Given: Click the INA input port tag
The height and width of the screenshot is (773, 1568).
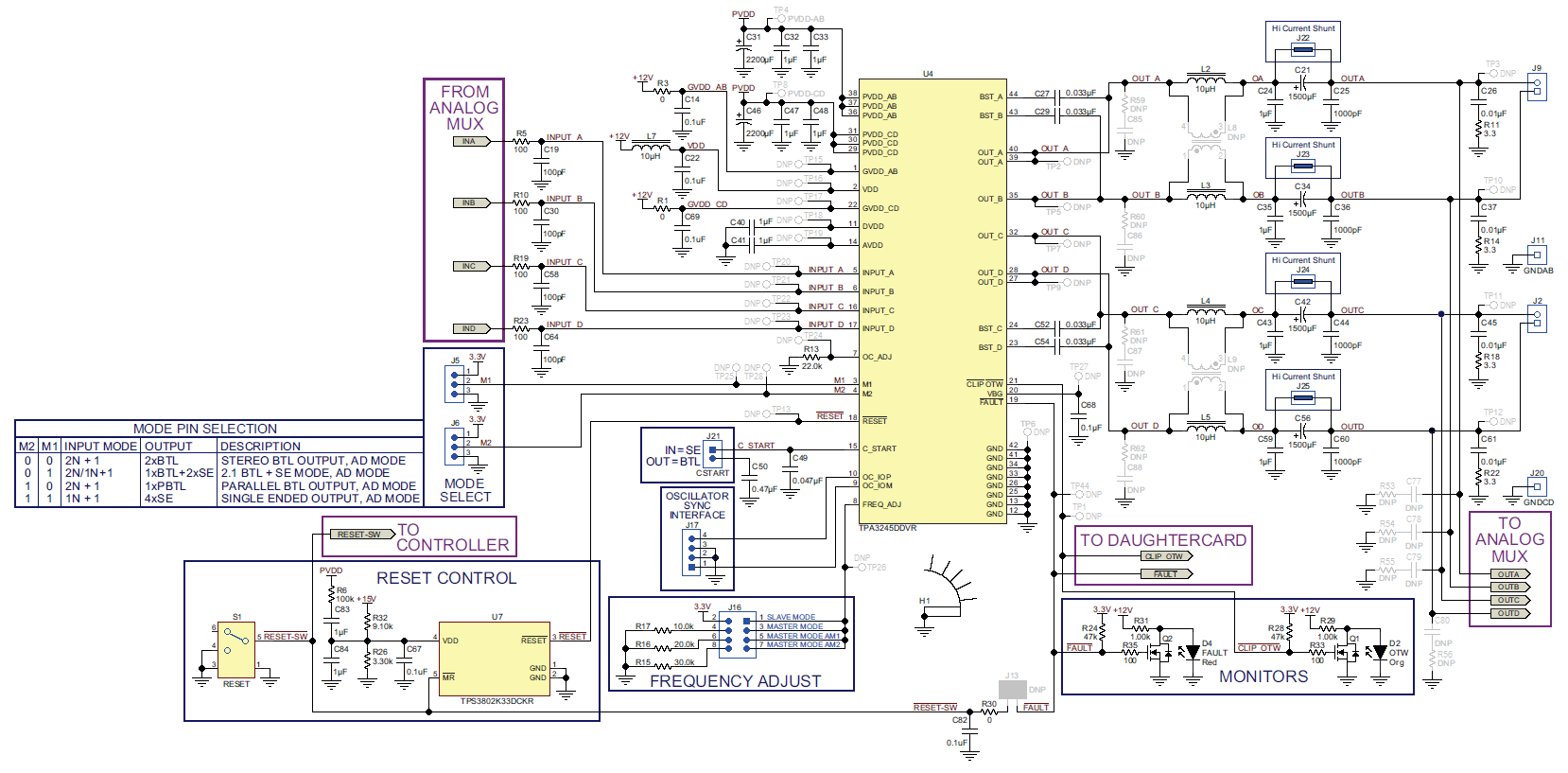Looking at the screenshot, I should point(470,141).
